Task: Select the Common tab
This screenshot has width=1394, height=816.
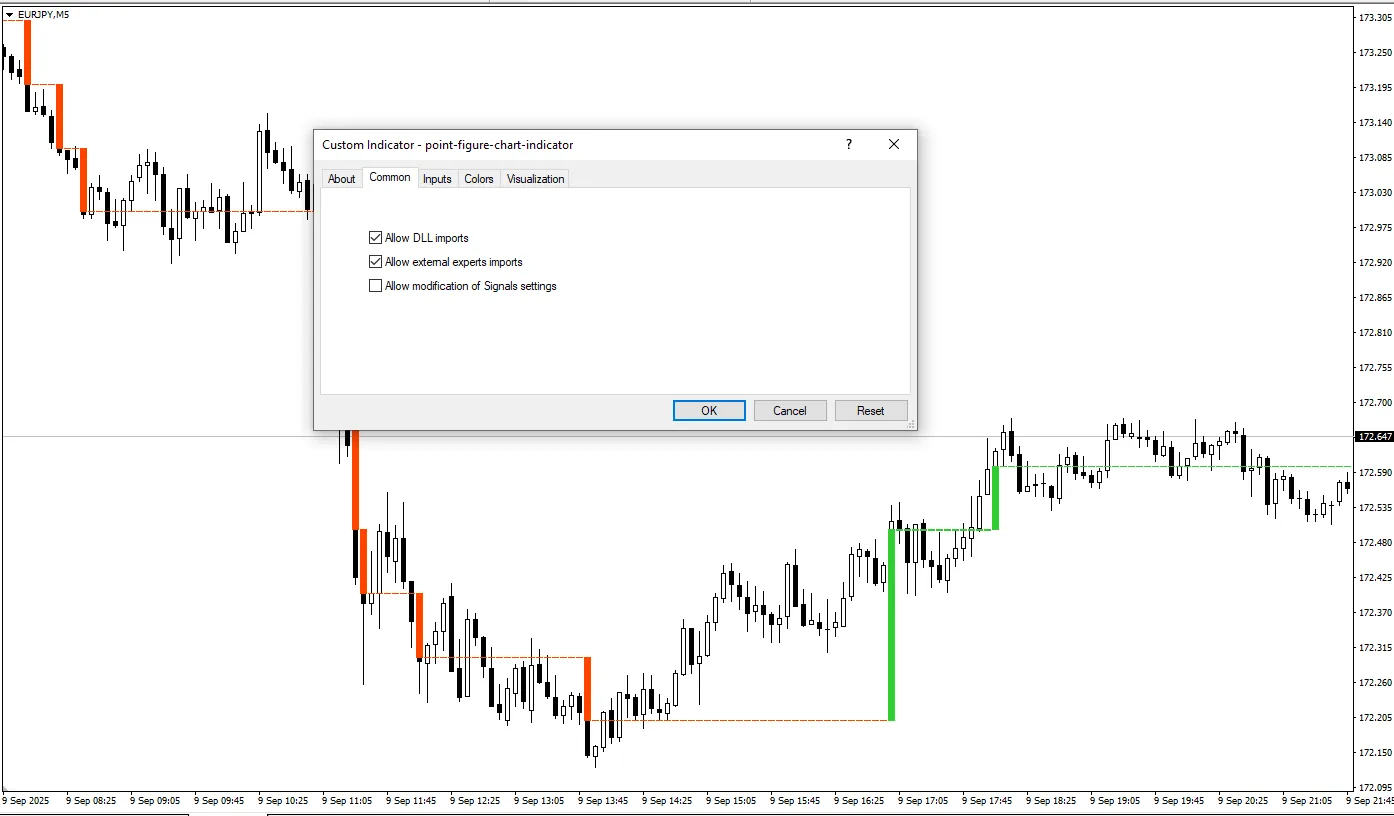Action: click(x=390, y=177)
